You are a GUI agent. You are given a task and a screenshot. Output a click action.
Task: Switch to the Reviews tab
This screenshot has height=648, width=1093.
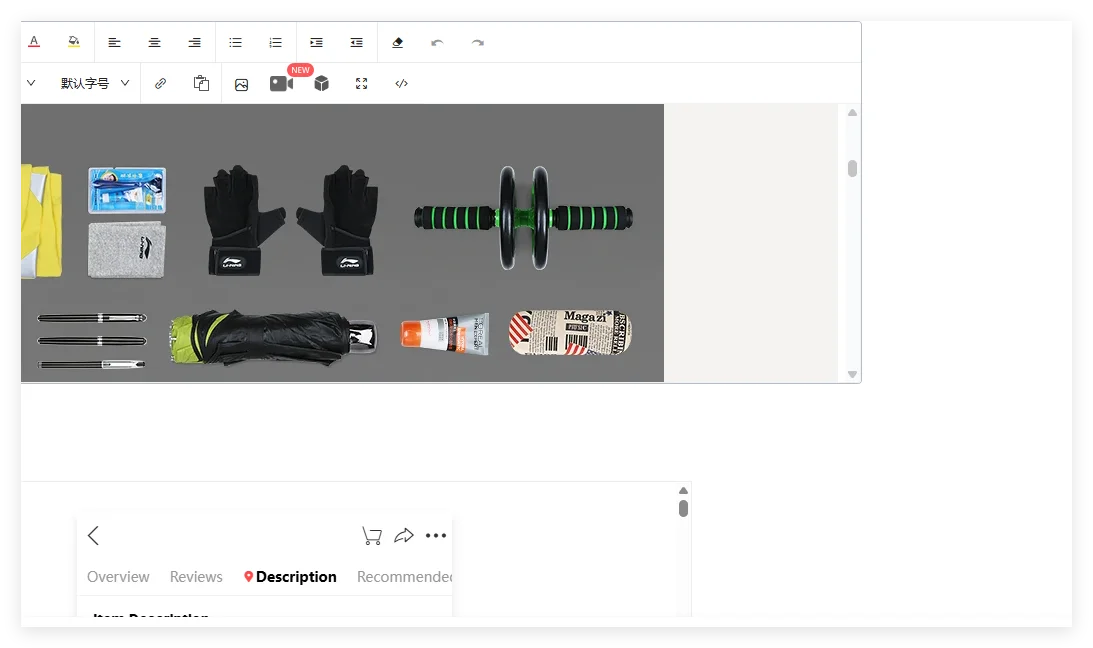coord(196,577)
